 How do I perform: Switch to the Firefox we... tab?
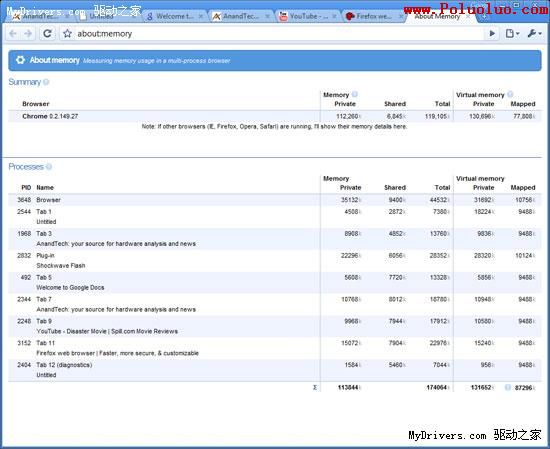[374, 16]
